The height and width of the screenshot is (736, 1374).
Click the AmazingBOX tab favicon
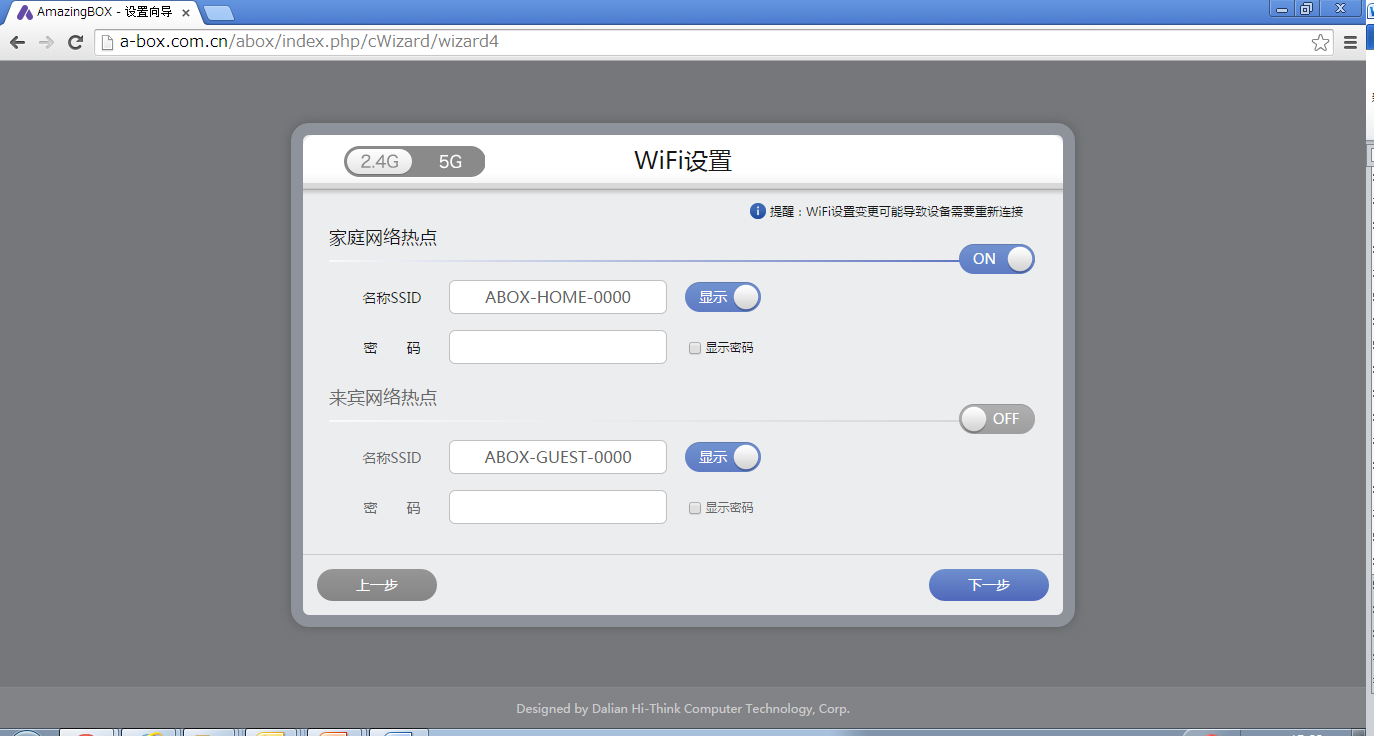(x=25, y=12)
